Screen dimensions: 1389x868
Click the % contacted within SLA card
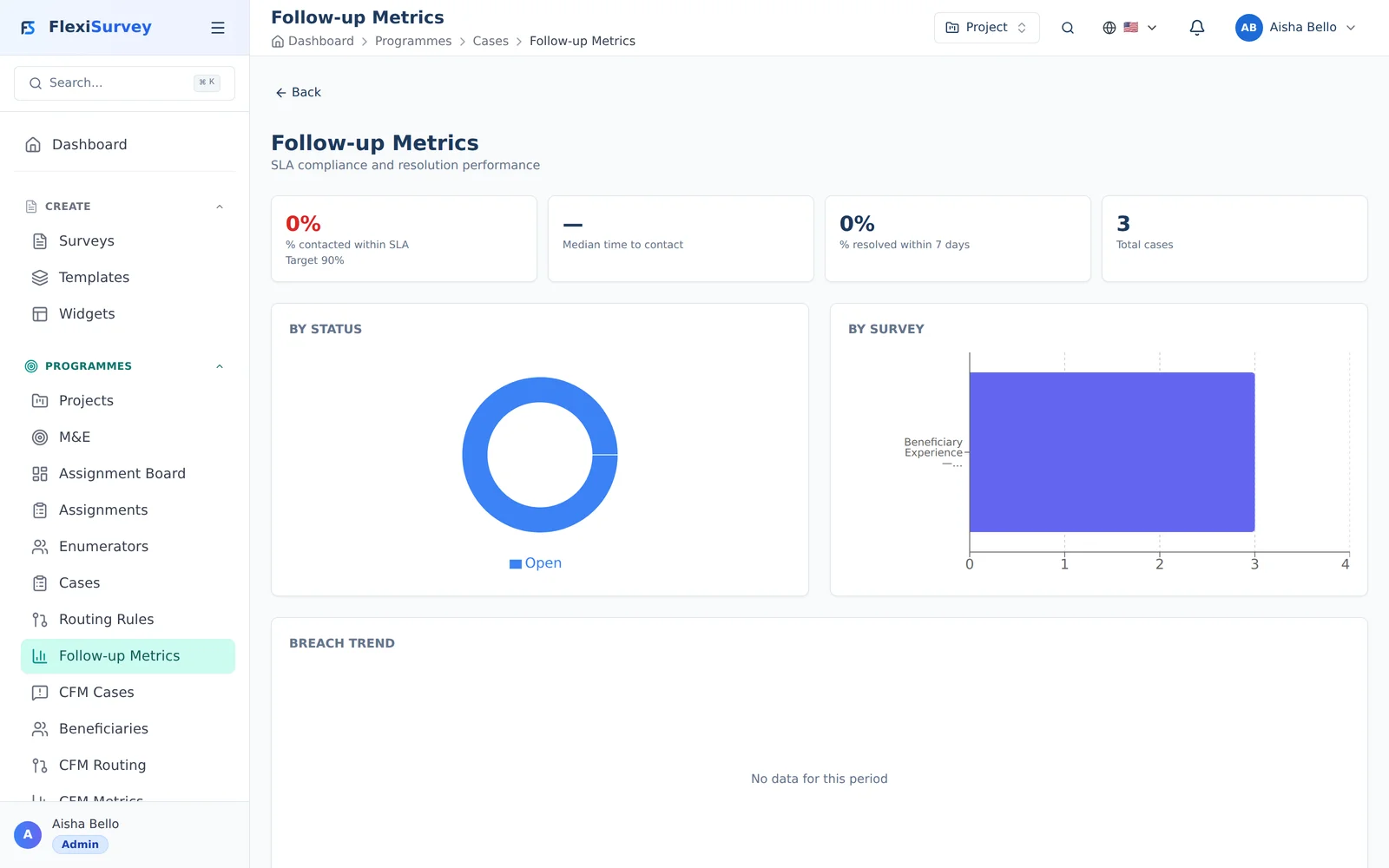point(404,239)
